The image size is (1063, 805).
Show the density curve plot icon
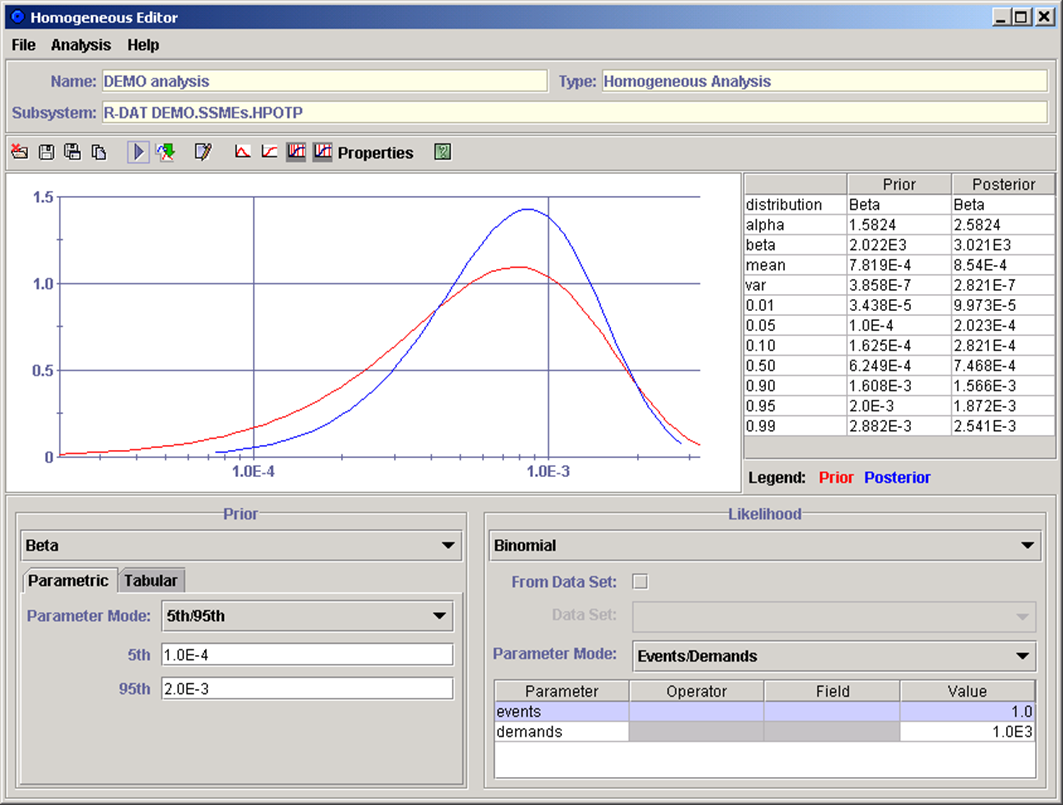(245, 152)
